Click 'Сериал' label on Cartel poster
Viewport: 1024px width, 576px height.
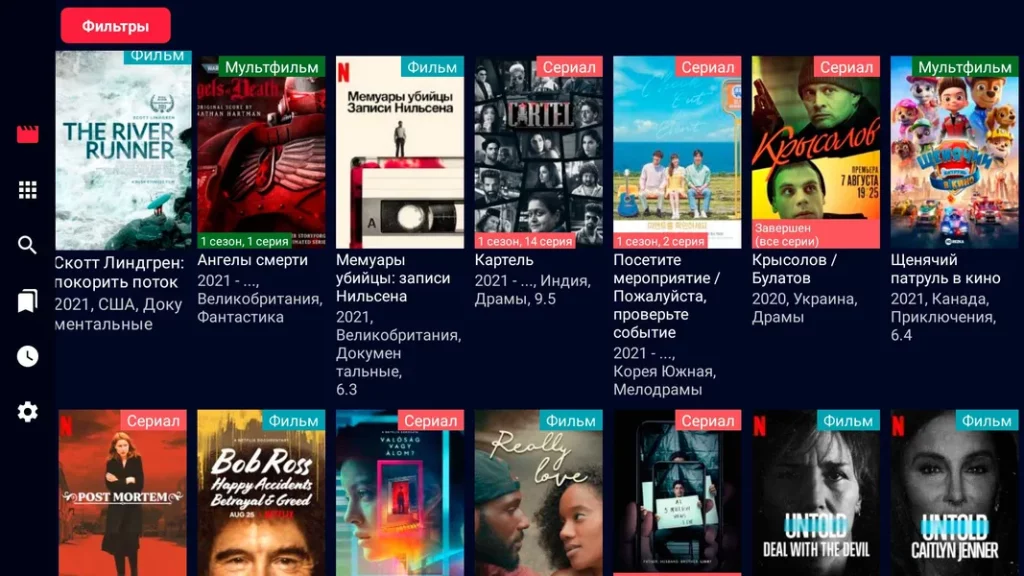point(569,67)
